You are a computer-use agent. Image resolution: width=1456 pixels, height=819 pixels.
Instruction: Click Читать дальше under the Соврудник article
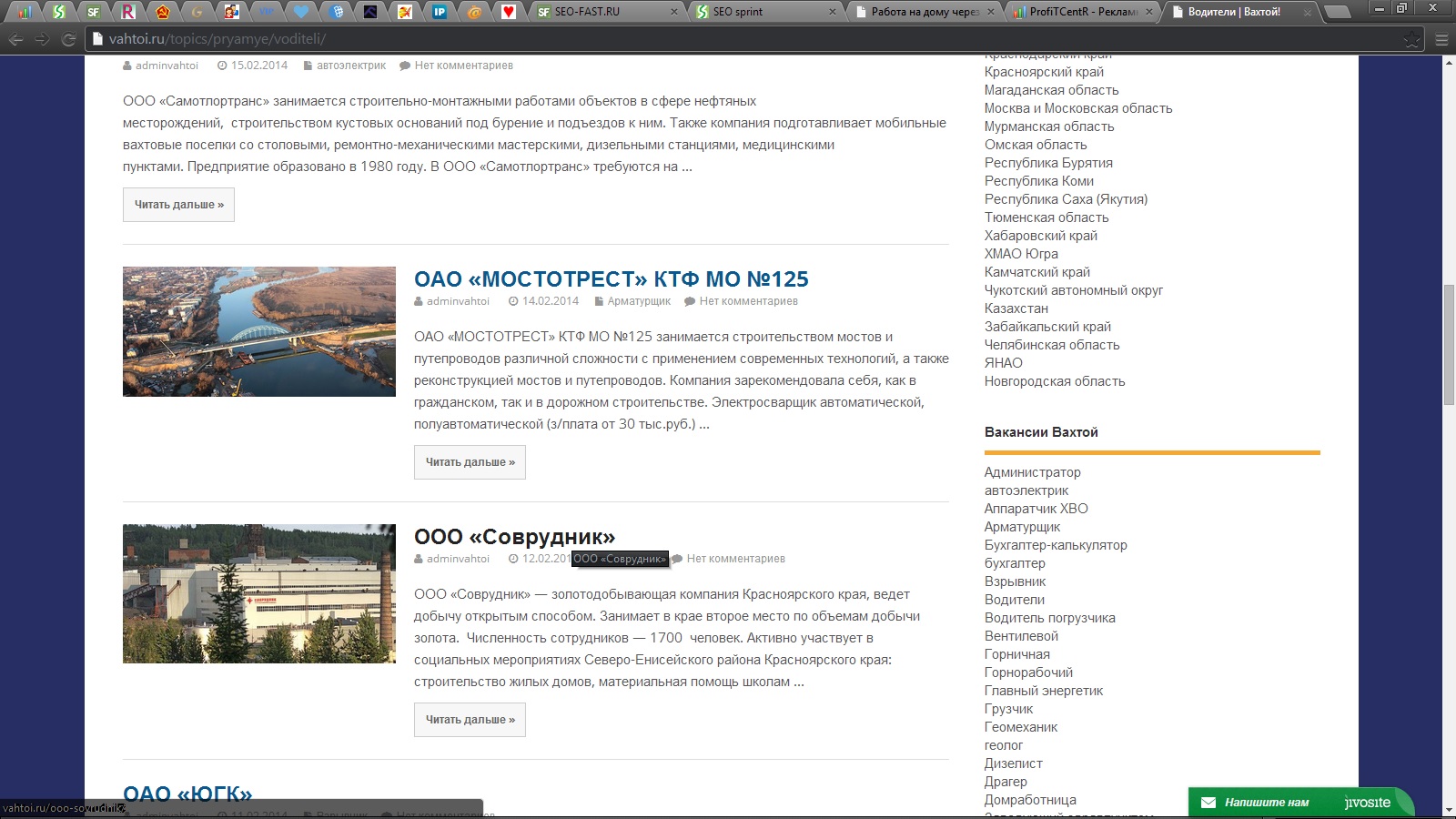pos(470,720)
